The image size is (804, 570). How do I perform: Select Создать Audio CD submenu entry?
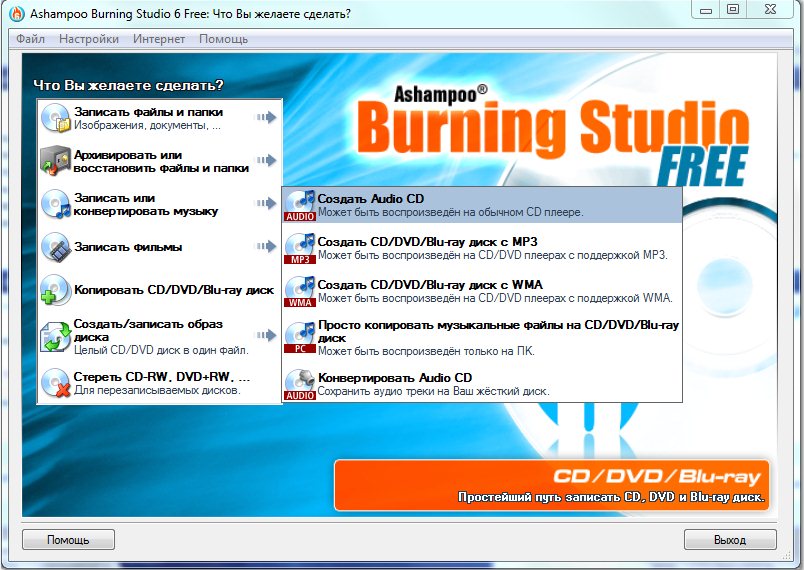[x=482, y=205]
